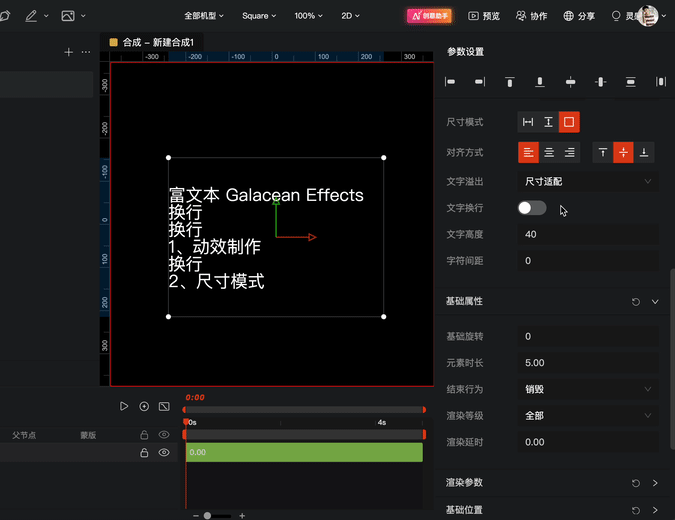
Task: Open the 结束行为 销毁 dropdown
Action: click(x=588, y=390)
